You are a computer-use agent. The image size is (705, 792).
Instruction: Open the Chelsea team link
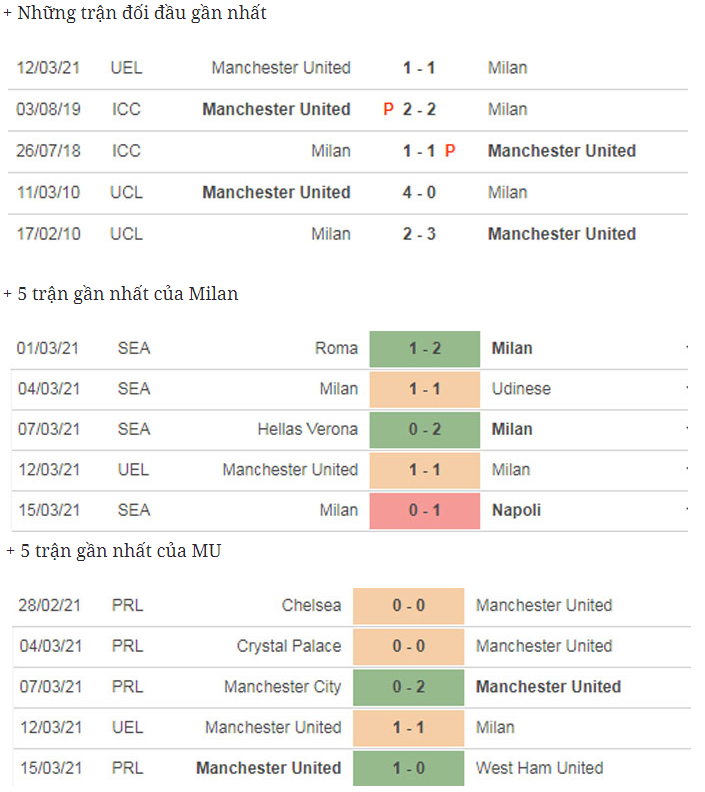[311, 605]
